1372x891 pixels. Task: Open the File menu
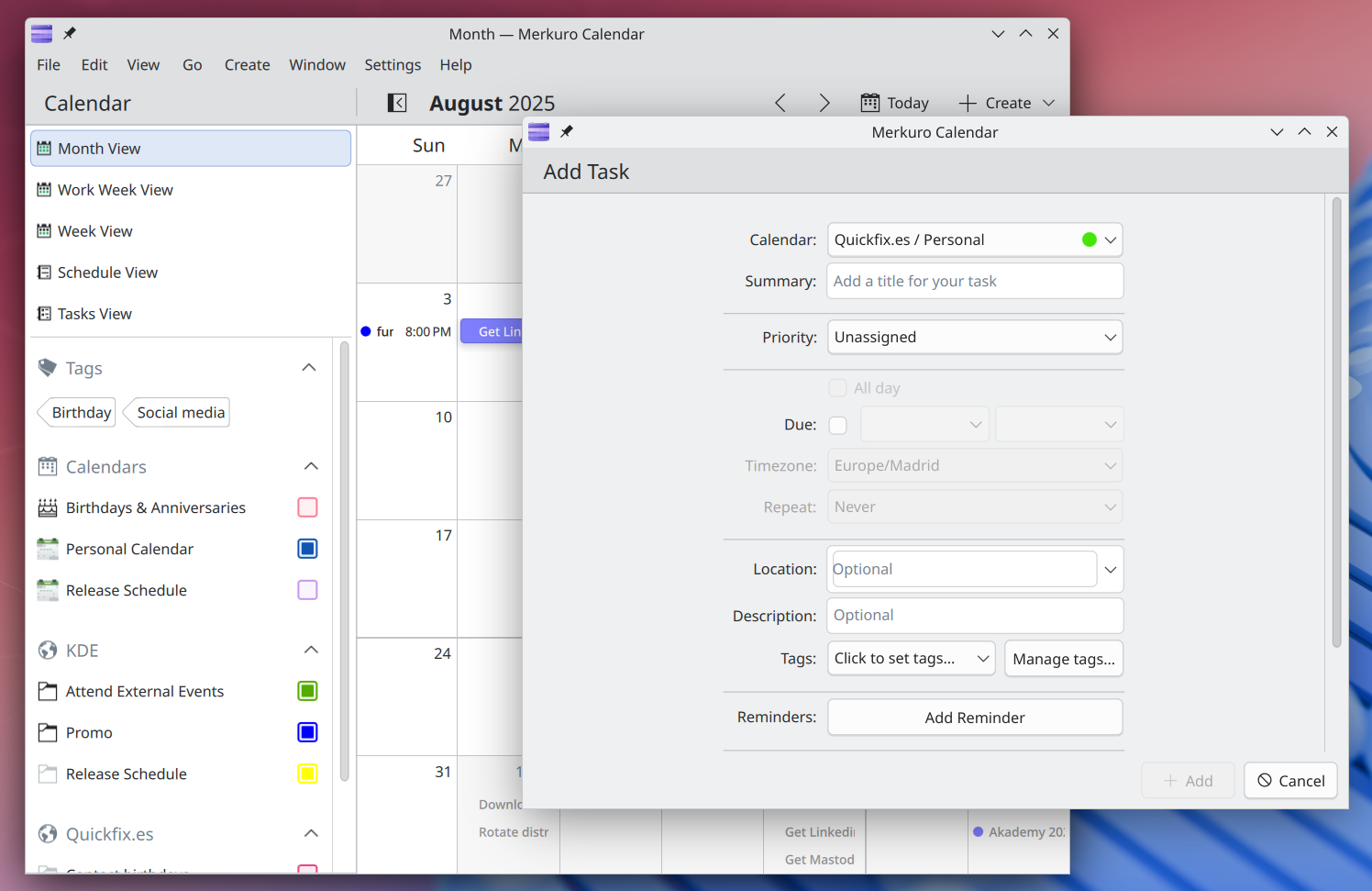click(49, 65)
